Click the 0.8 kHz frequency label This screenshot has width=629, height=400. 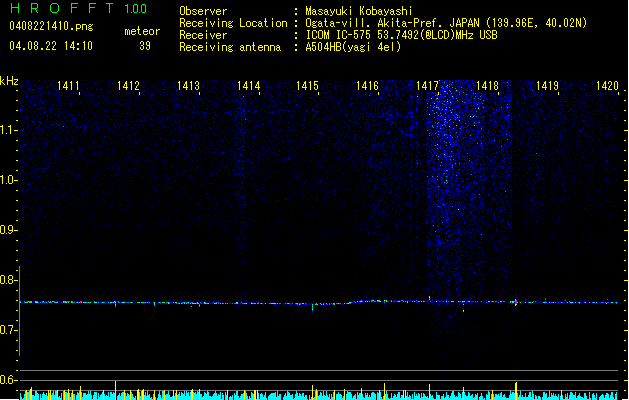[8, 280]
